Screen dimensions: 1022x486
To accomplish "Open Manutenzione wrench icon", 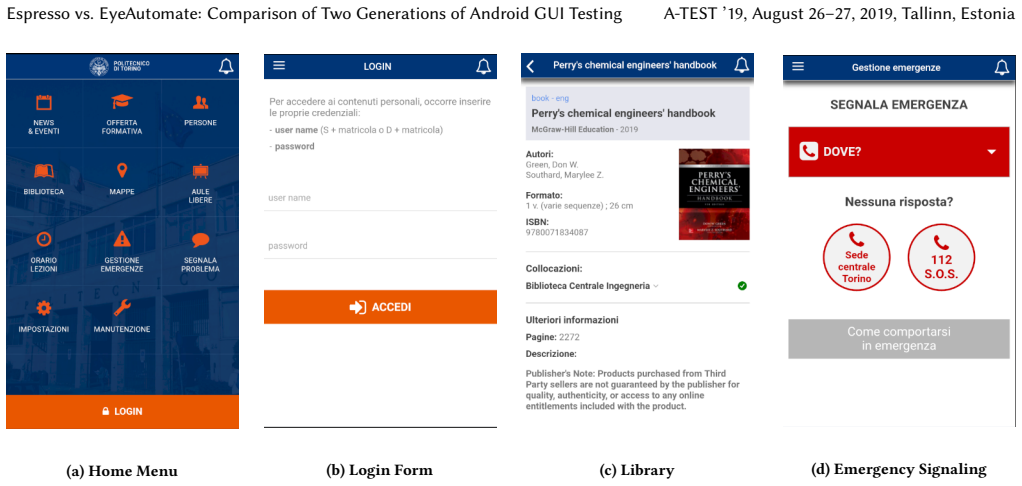I will point(122,307).
